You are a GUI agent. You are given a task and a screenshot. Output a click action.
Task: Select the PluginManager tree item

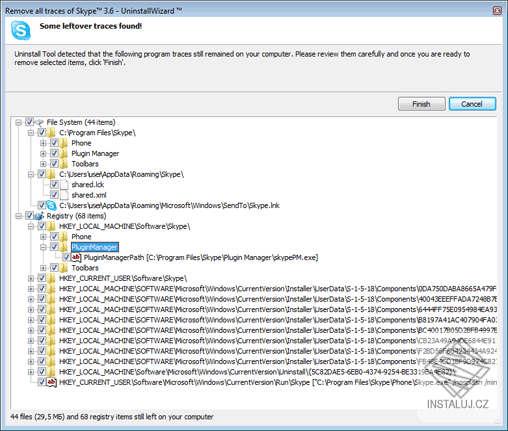[95, 247]
